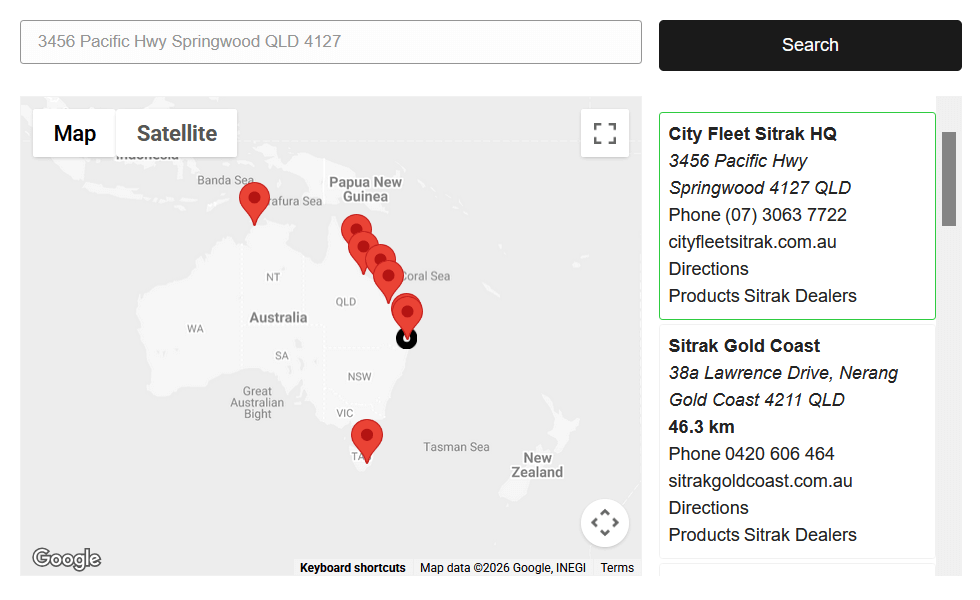The image size is (980, 600).
Task: Get Directions to Sitrak Gold Coast
Action: point(708,508)
